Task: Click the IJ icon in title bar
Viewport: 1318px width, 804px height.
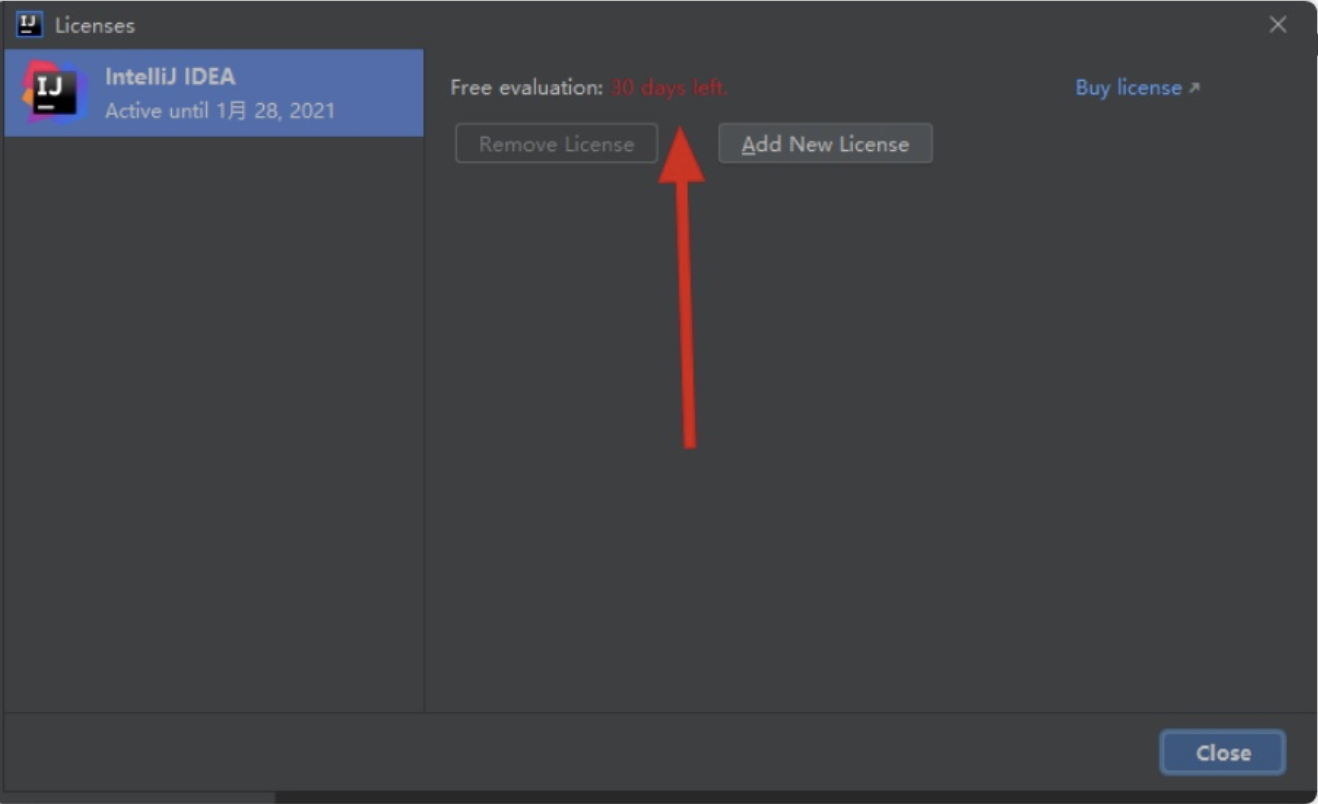Action: coord(30,24)
